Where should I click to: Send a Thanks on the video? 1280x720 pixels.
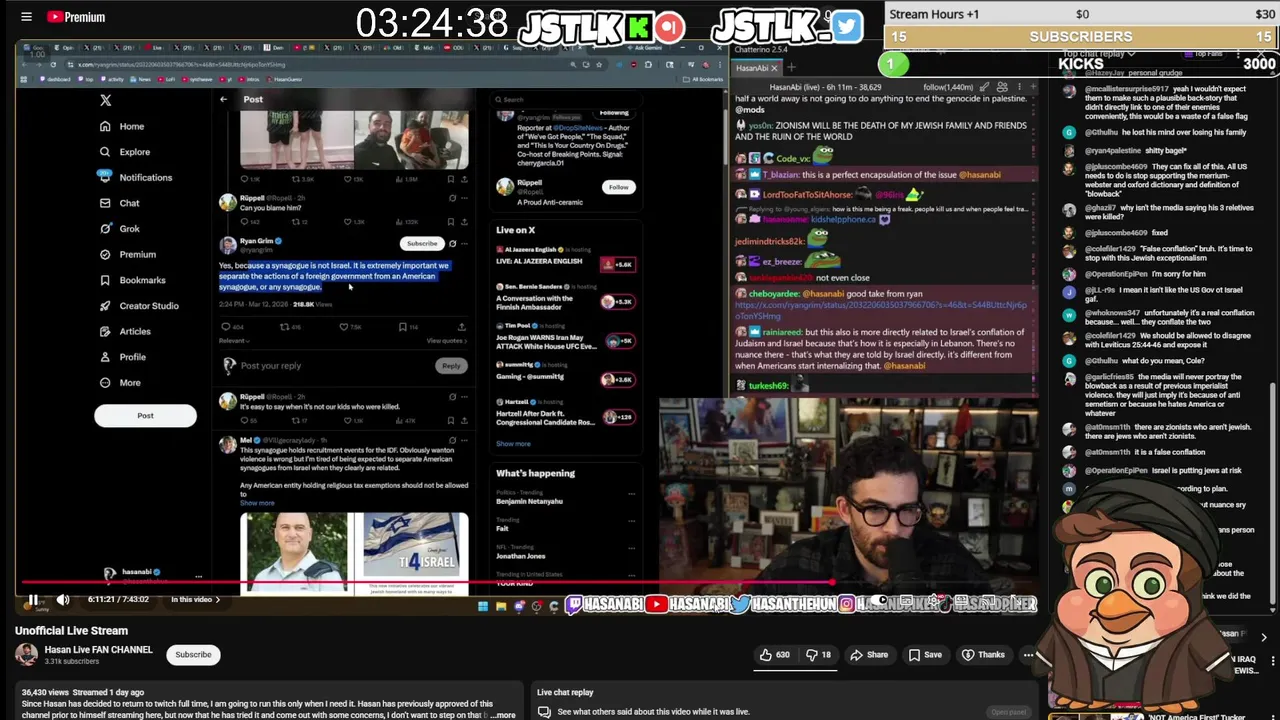[983, 655]
